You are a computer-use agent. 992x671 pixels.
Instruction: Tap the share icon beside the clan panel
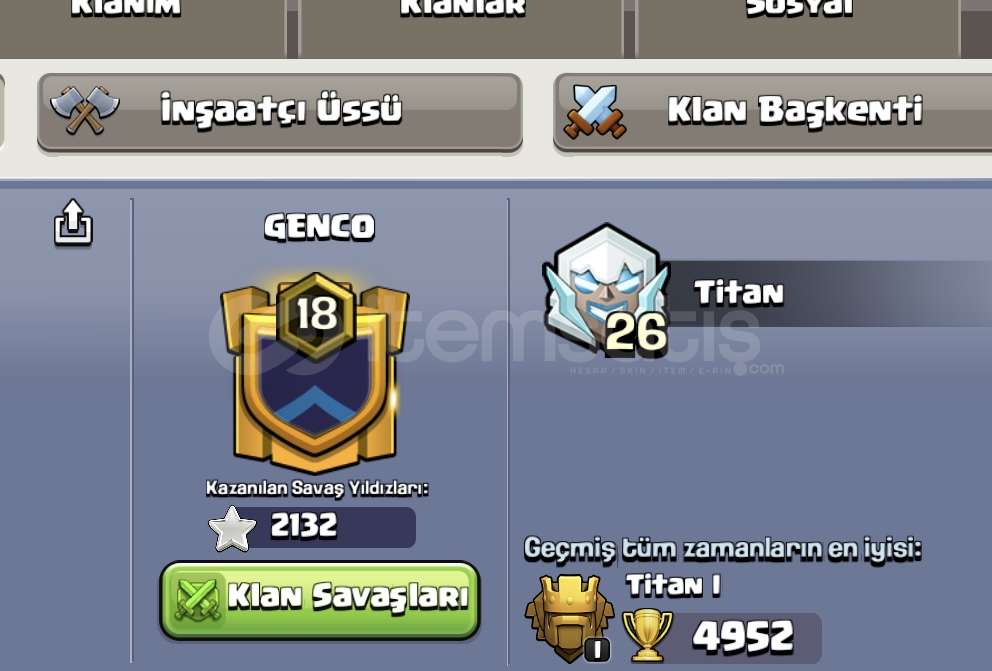pos(73,222)
